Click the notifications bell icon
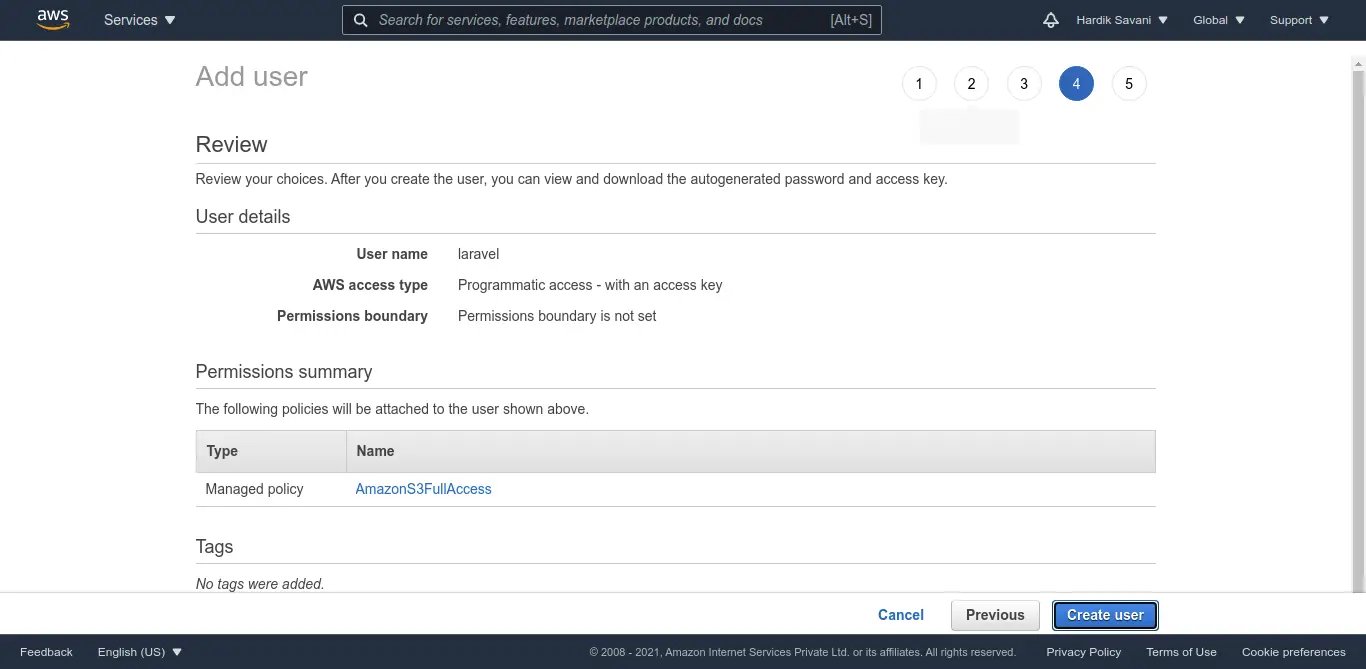 coord(1050,20)
